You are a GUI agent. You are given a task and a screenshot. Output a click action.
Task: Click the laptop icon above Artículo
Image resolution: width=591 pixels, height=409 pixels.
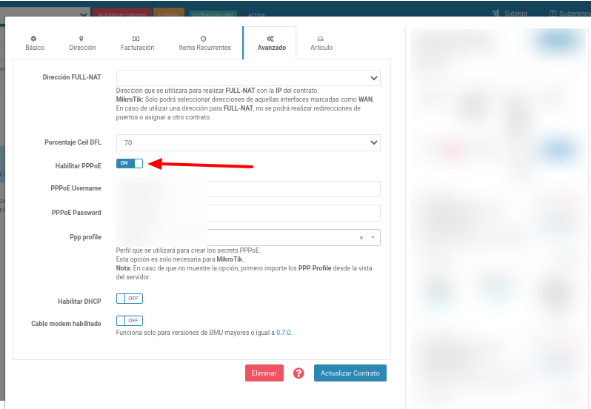[x=320, y=38]
